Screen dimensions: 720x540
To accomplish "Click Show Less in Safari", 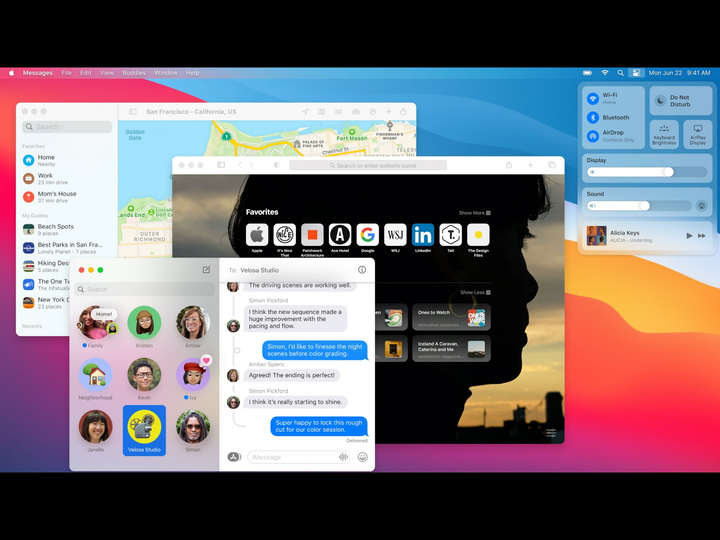I will (475, 292).
